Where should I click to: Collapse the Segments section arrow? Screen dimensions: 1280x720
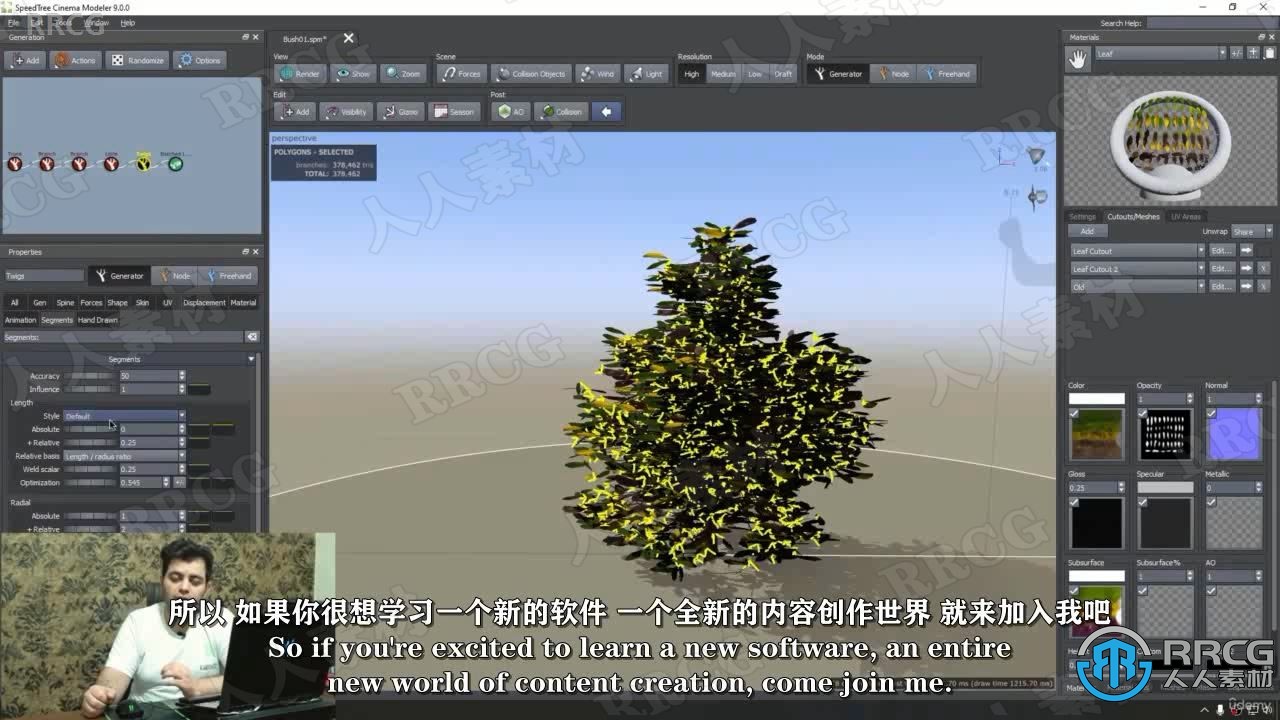(x=251, y=359)
